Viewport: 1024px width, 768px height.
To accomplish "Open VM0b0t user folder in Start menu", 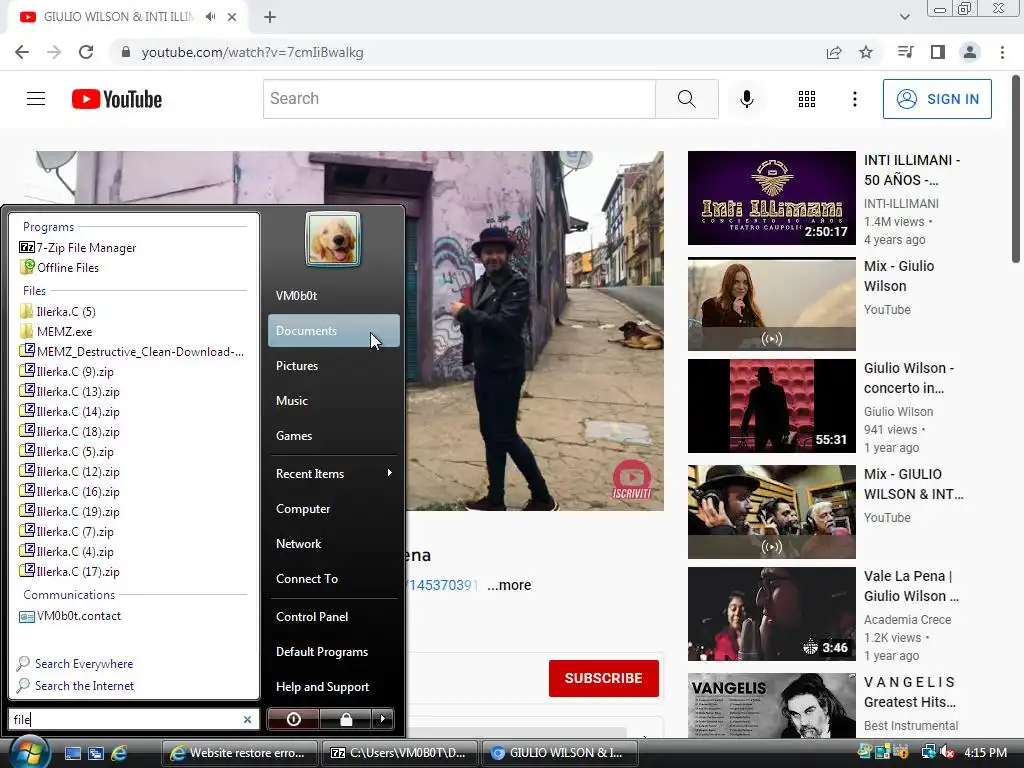I will point(334,295).
